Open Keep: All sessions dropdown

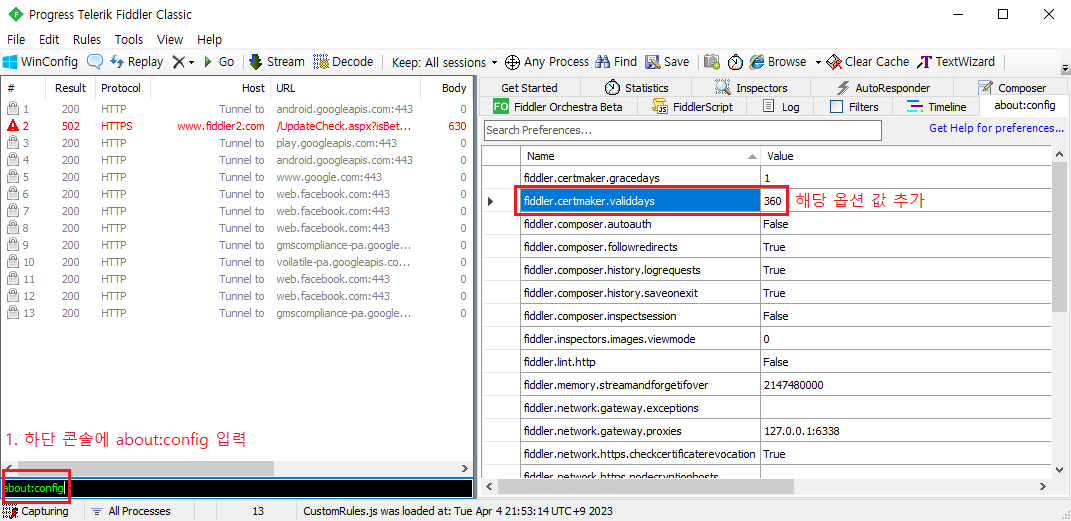445,62
